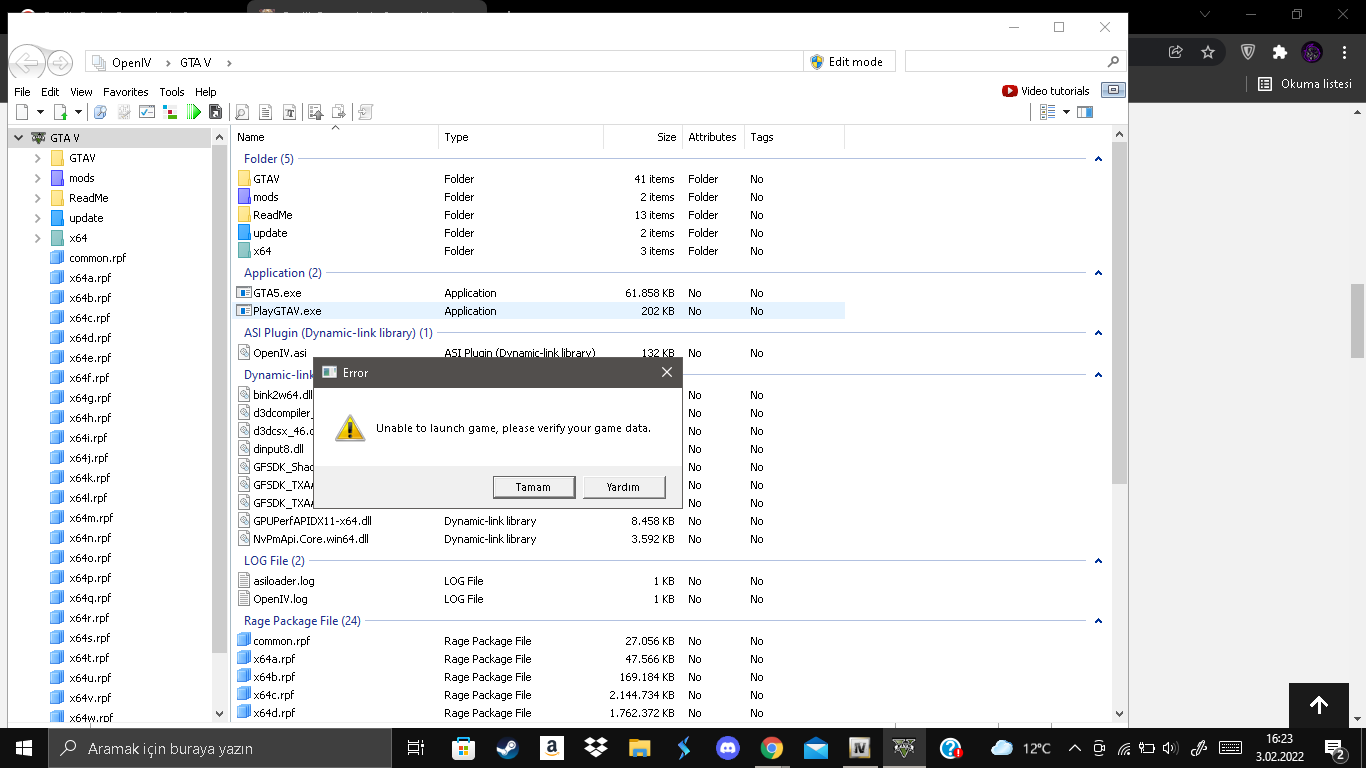Viewport: 1366px width, 768px height.
Task: Expand the update folder in the tree
Action: [x=37, y=218]
